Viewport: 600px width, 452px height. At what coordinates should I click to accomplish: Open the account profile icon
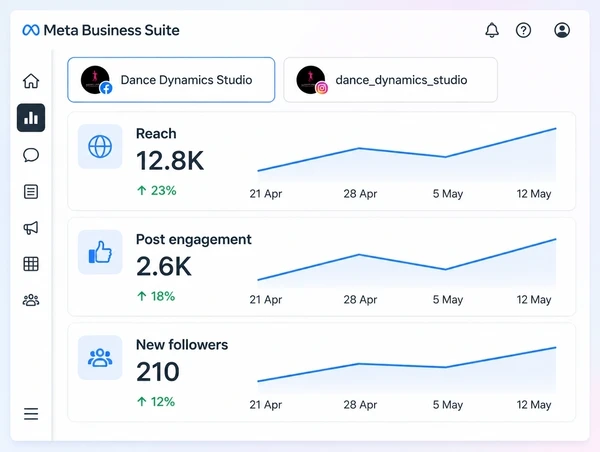coord(562,30)
